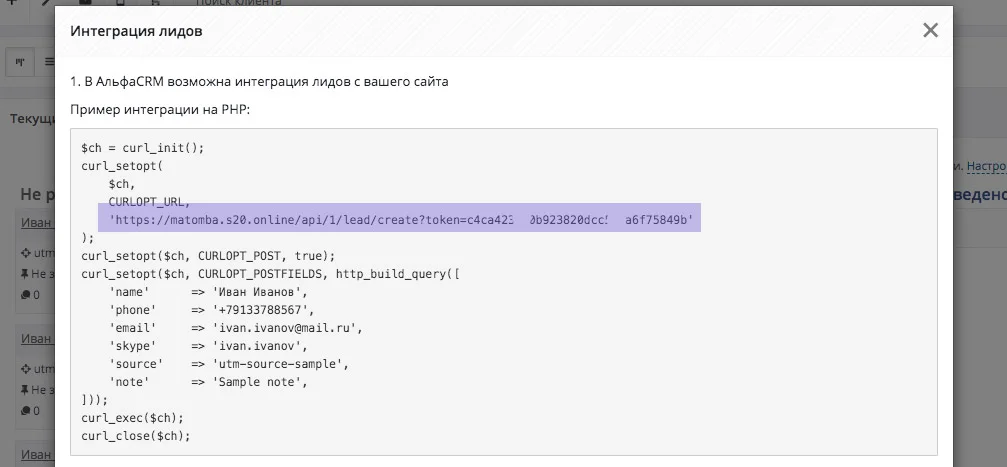This screenshot has height=467, width=1007.
Task: Click the highlighted lead/create token URL line
Action: (x=401, y=220)
